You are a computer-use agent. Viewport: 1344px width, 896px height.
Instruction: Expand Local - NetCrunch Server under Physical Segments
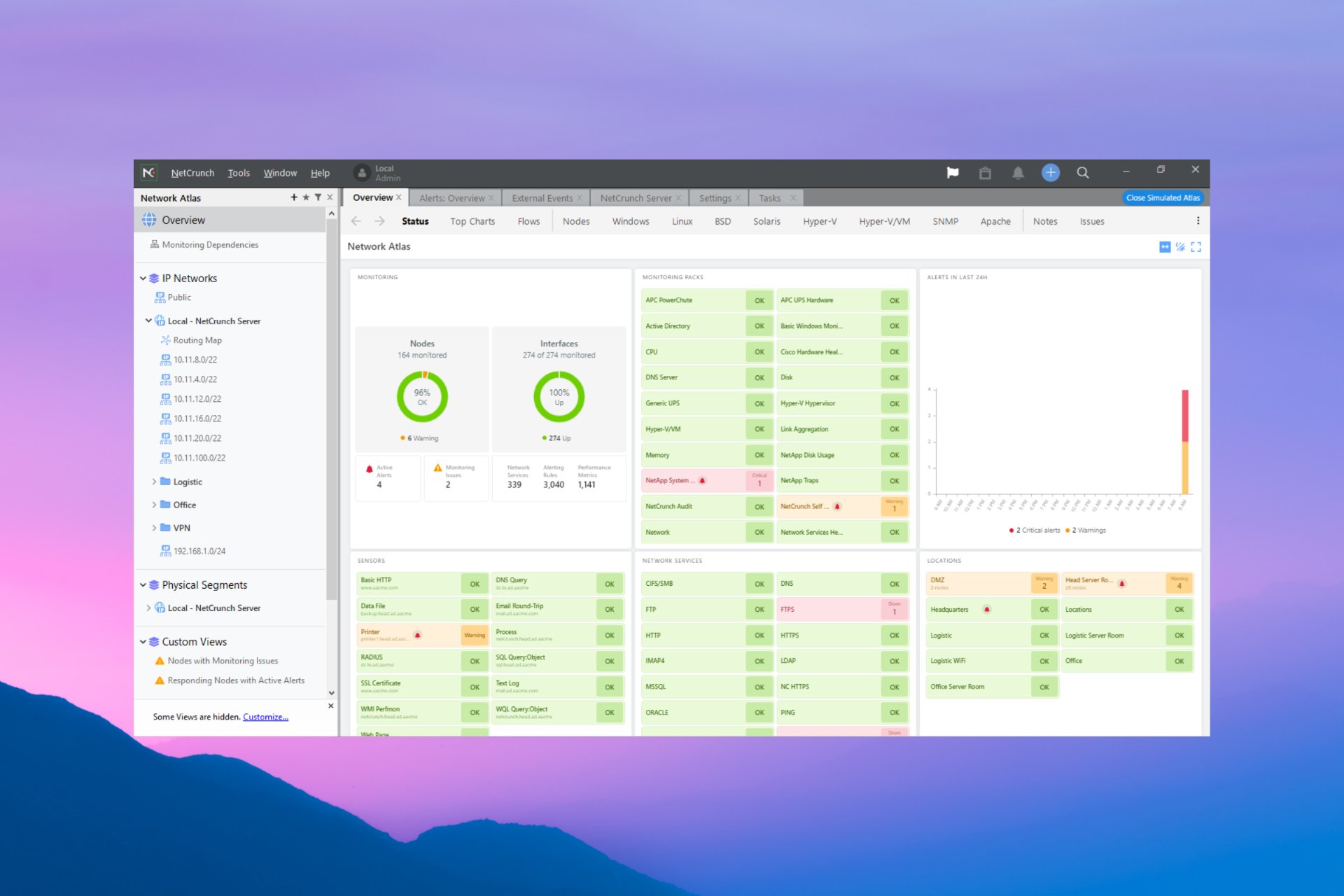click(x=148, y=608)
